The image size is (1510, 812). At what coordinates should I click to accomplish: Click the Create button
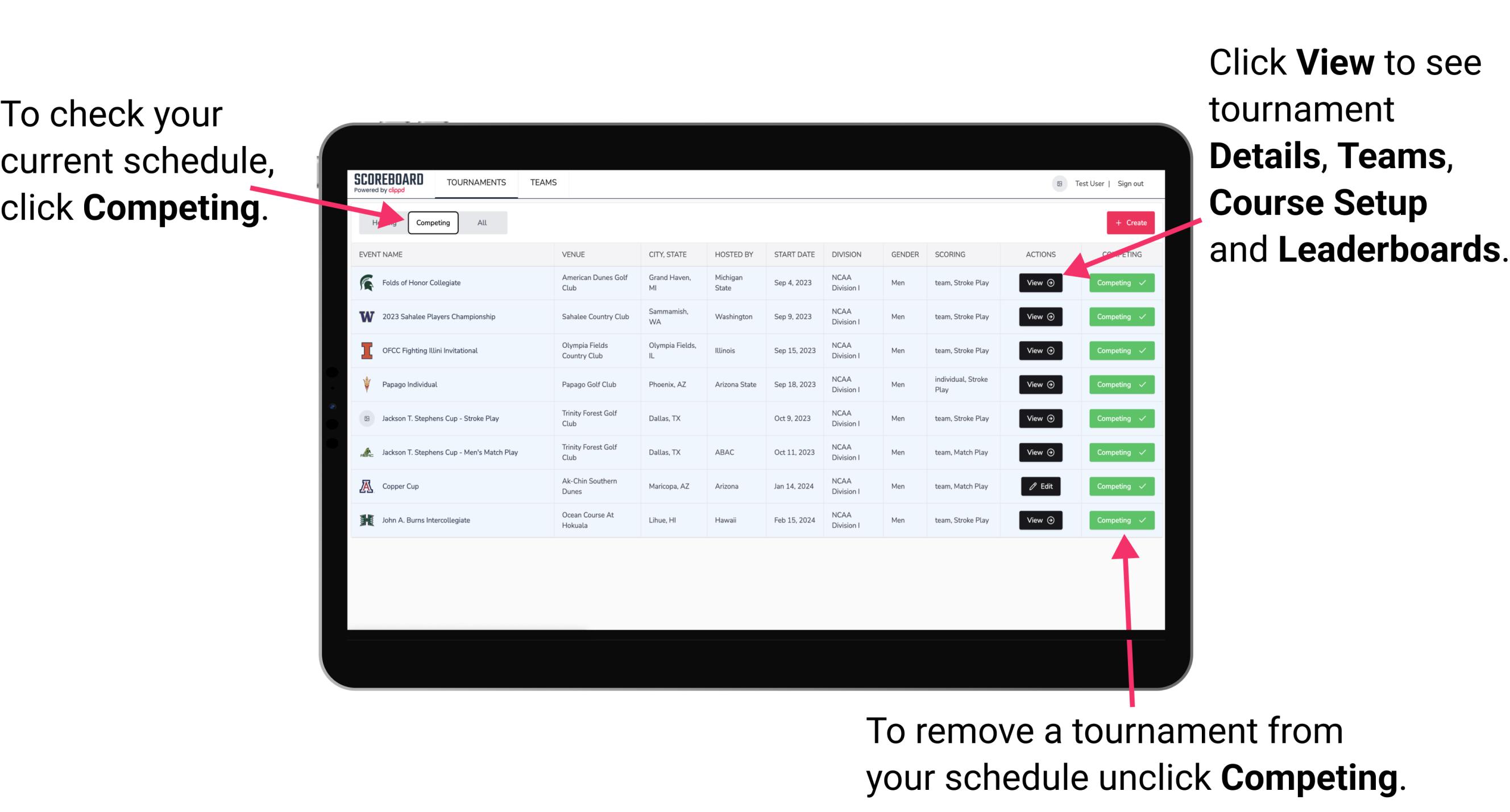[x=1128, y=222]
